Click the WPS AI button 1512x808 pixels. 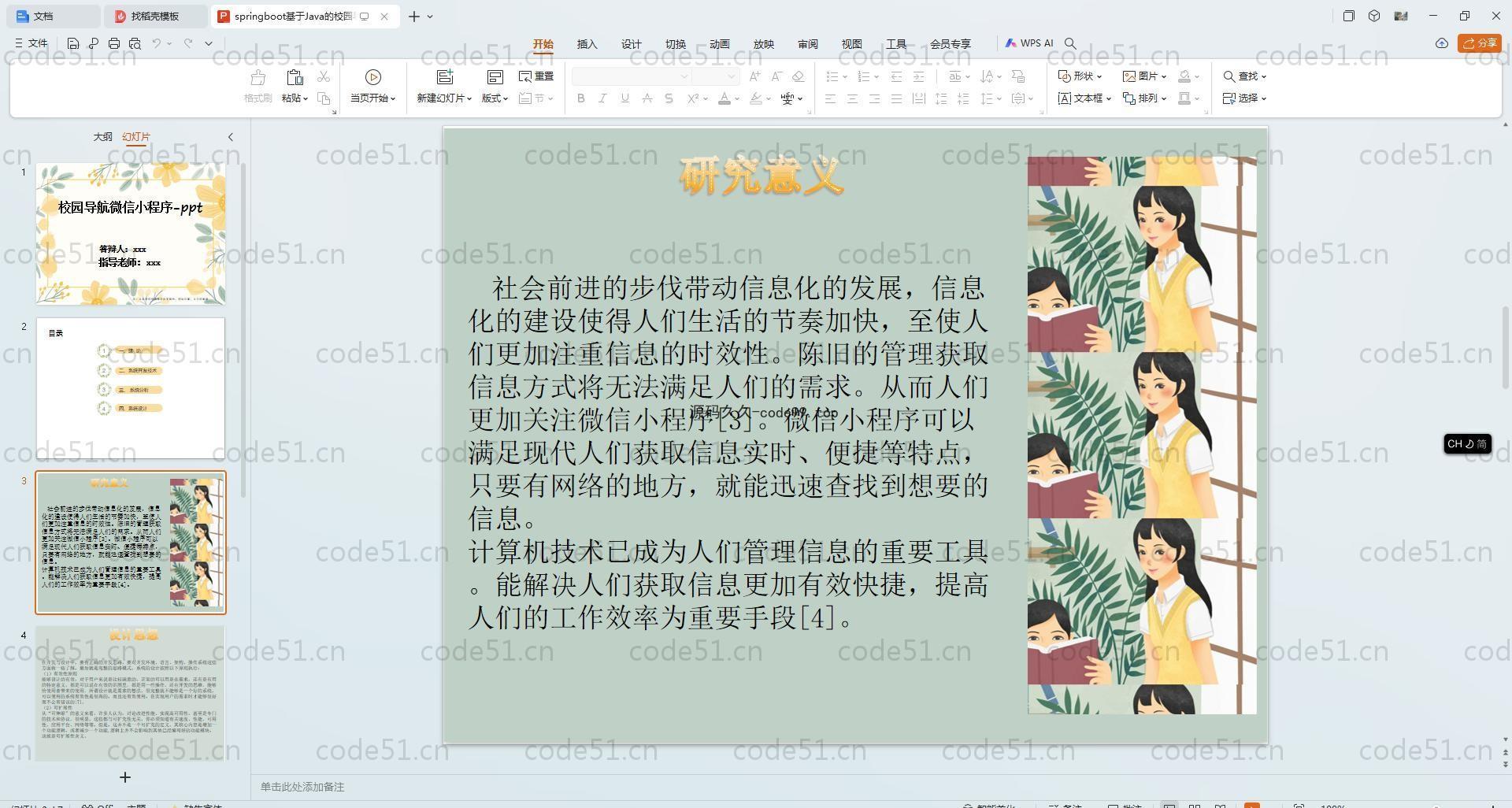(1029, 43)
